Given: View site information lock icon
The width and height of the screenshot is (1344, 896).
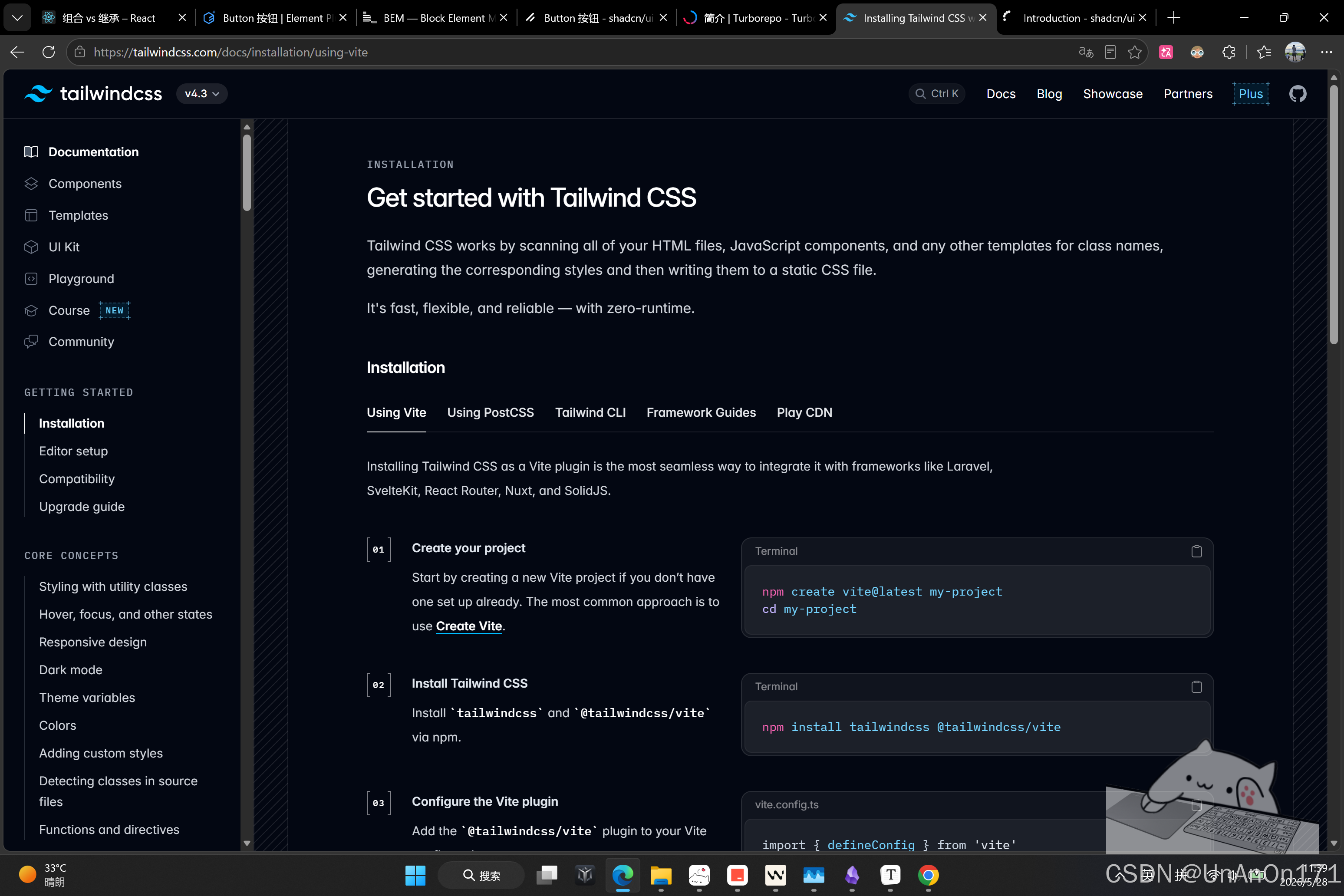Looking at the screenshot, I should [x=80, y=52].
